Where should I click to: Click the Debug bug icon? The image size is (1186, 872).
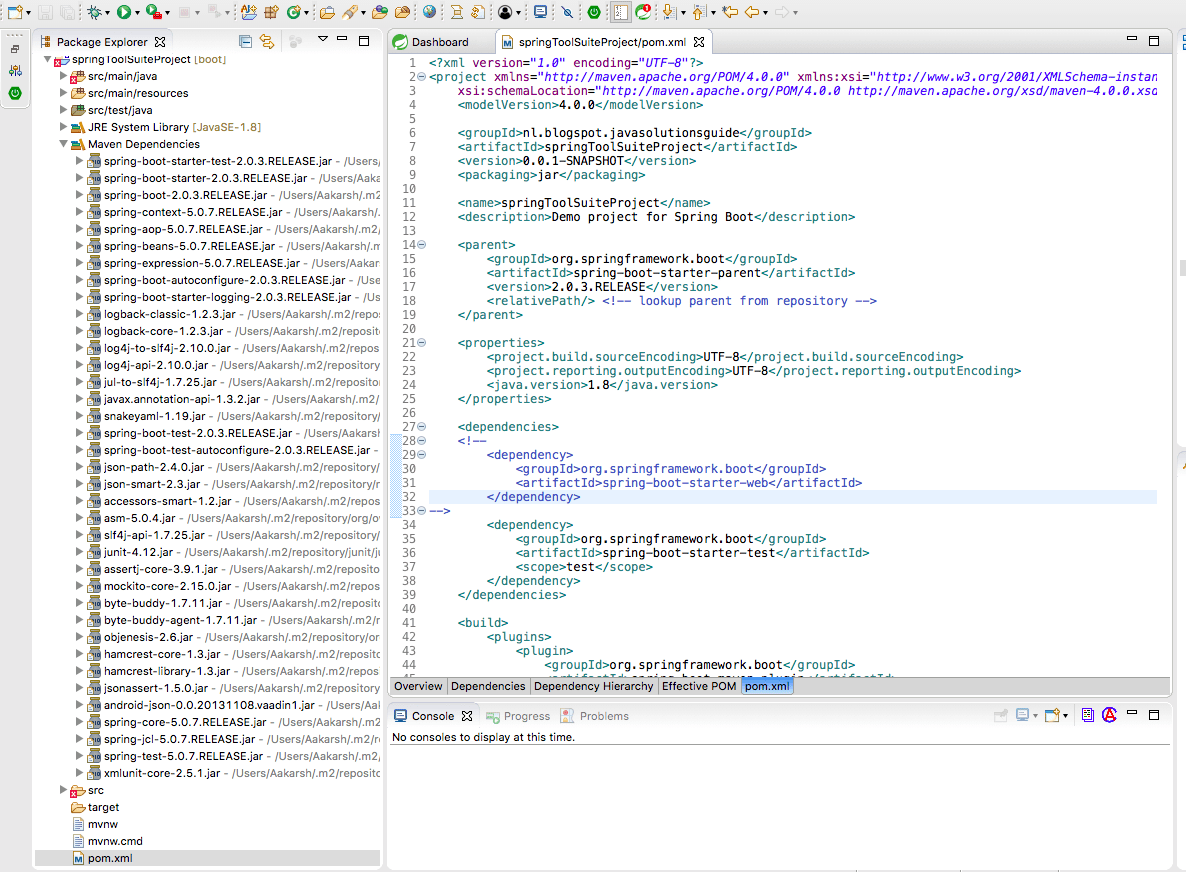coord(95,12)
